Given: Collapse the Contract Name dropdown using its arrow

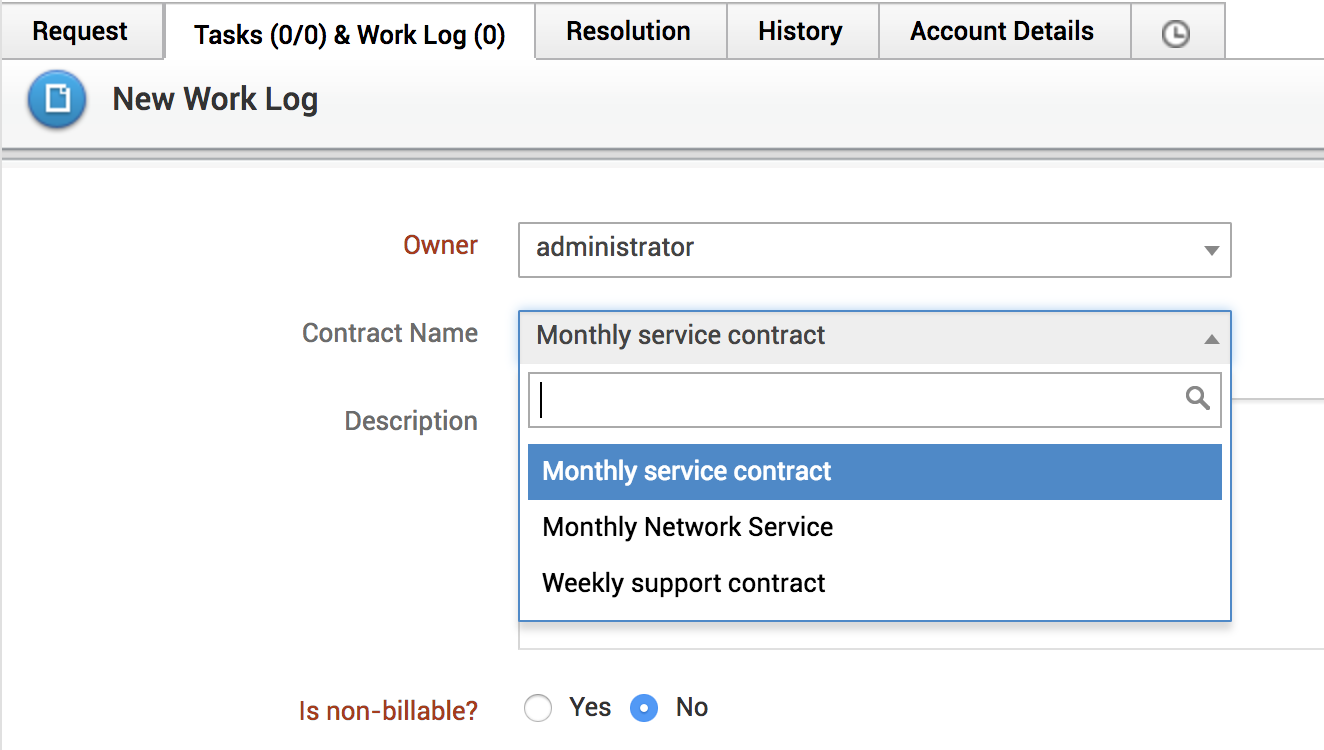Looking at the screenshot, I should [x=1211, y=339].
